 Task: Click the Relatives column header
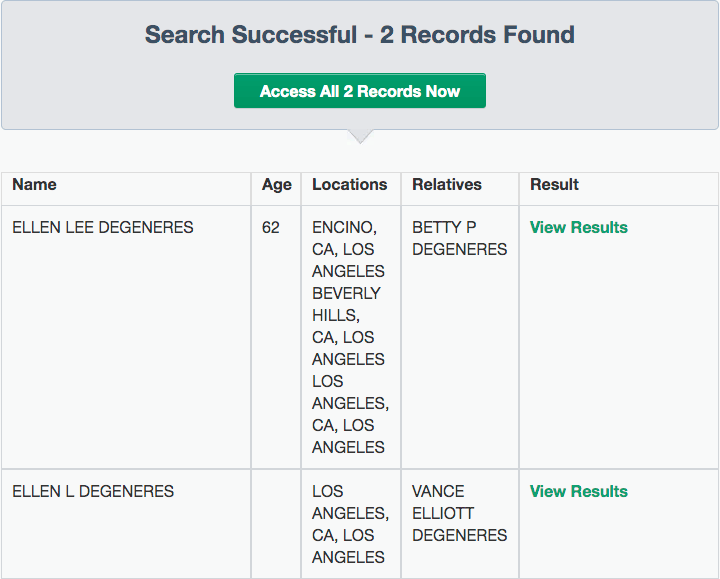[447, 184]
